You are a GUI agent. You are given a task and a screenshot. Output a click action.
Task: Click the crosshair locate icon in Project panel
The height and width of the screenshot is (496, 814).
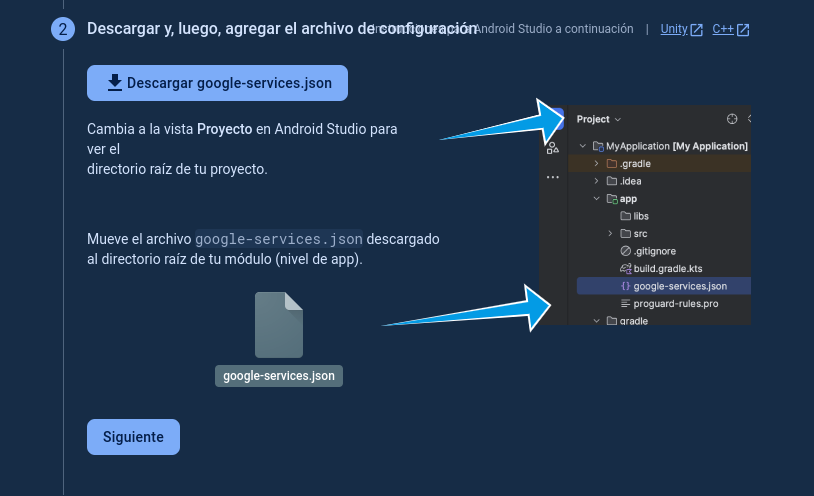pos(732,119)
